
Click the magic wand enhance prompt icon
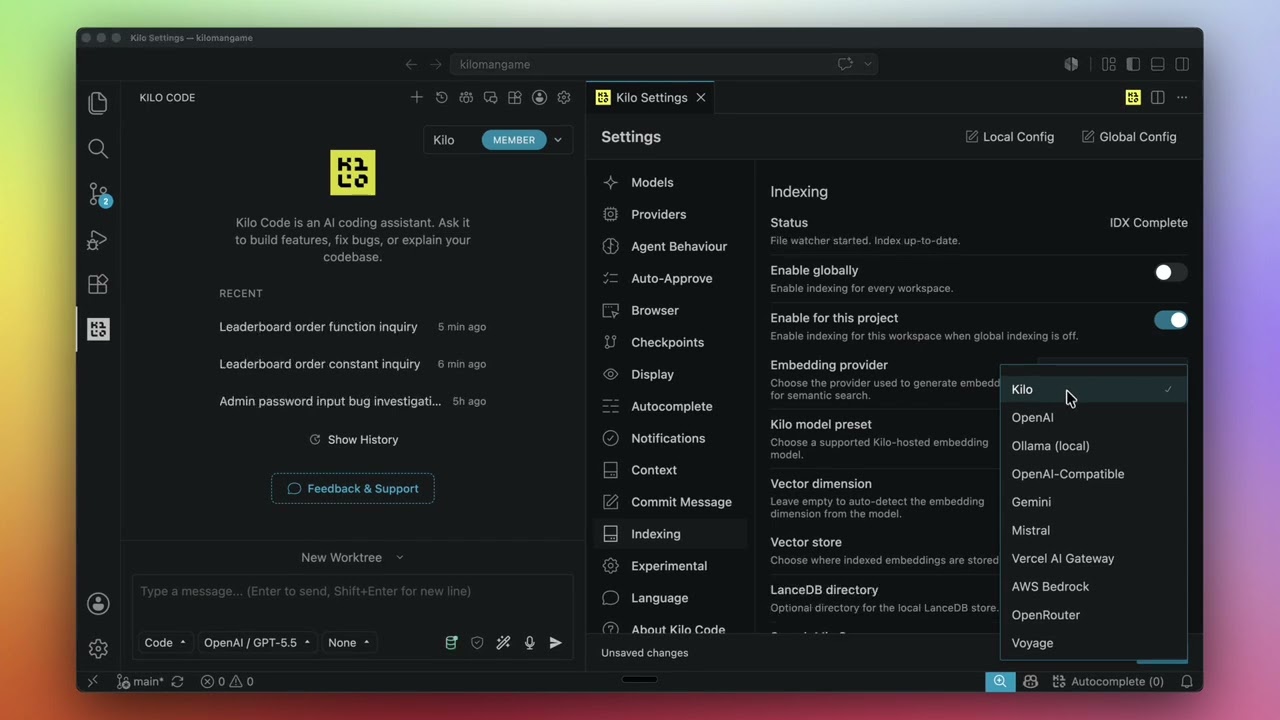click(503, 643)
